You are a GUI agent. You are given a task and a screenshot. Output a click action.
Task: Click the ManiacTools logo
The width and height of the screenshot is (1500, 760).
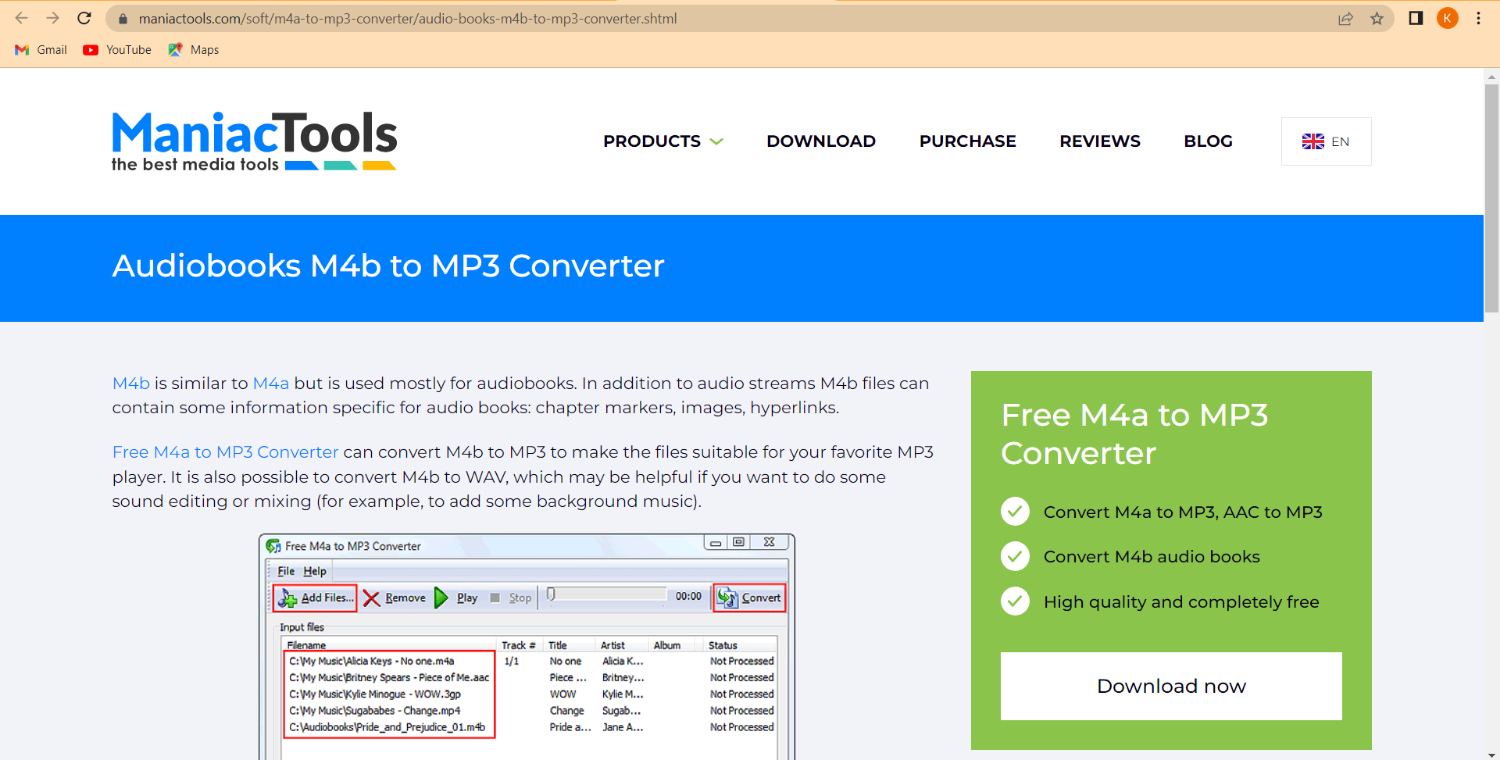point(254,141)
